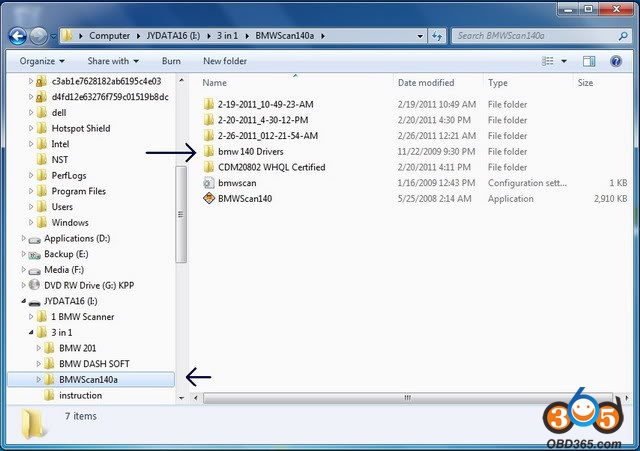Focus the Search BMWScan140a field

pos(540,36)
